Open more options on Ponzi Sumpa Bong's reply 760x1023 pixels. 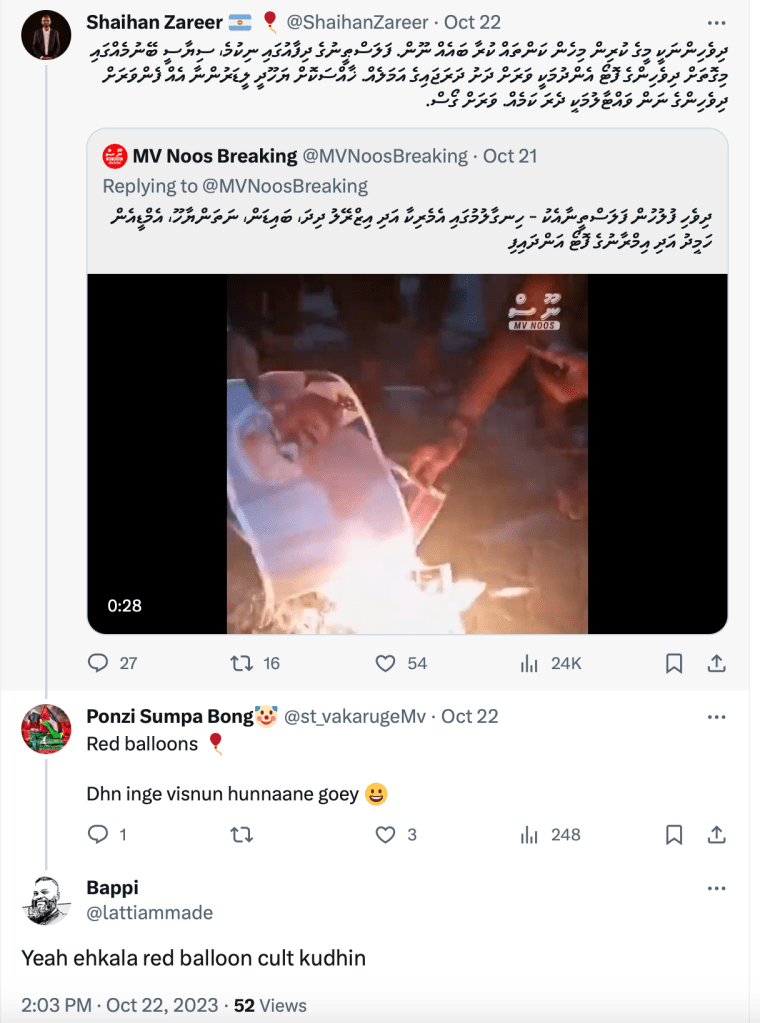(716, 717)
